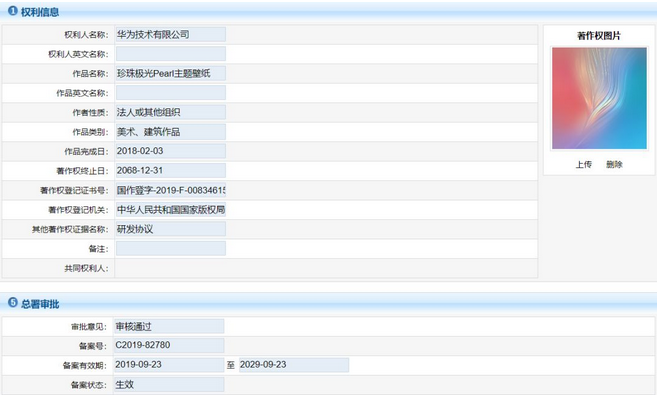Click the 删除 link under the image

[614, 165]
